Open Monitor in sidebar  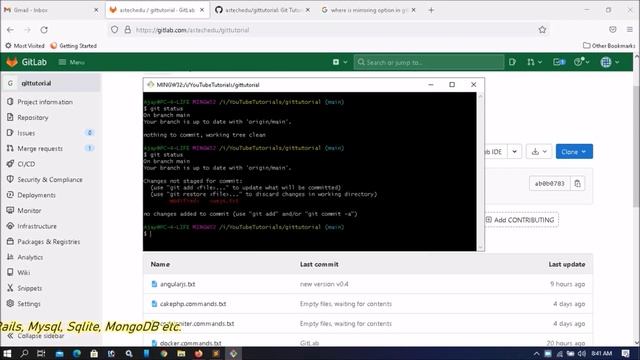tap(29, 211)
